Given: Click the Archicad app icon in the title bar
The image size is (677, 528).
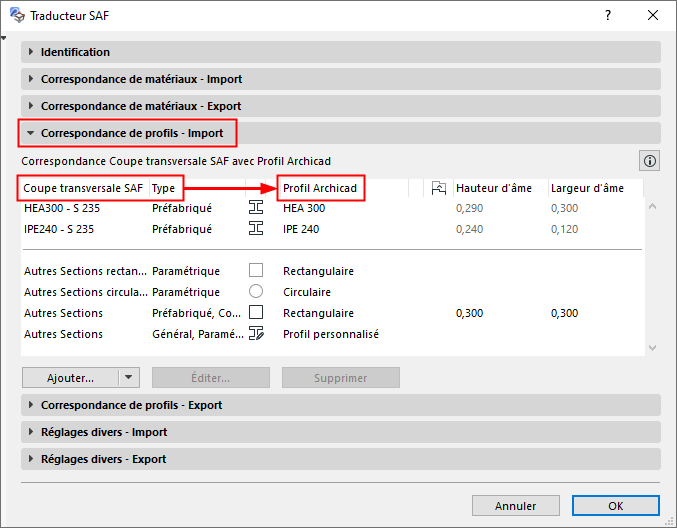Looking at the screenshot, I should click(x=16, y=16).
